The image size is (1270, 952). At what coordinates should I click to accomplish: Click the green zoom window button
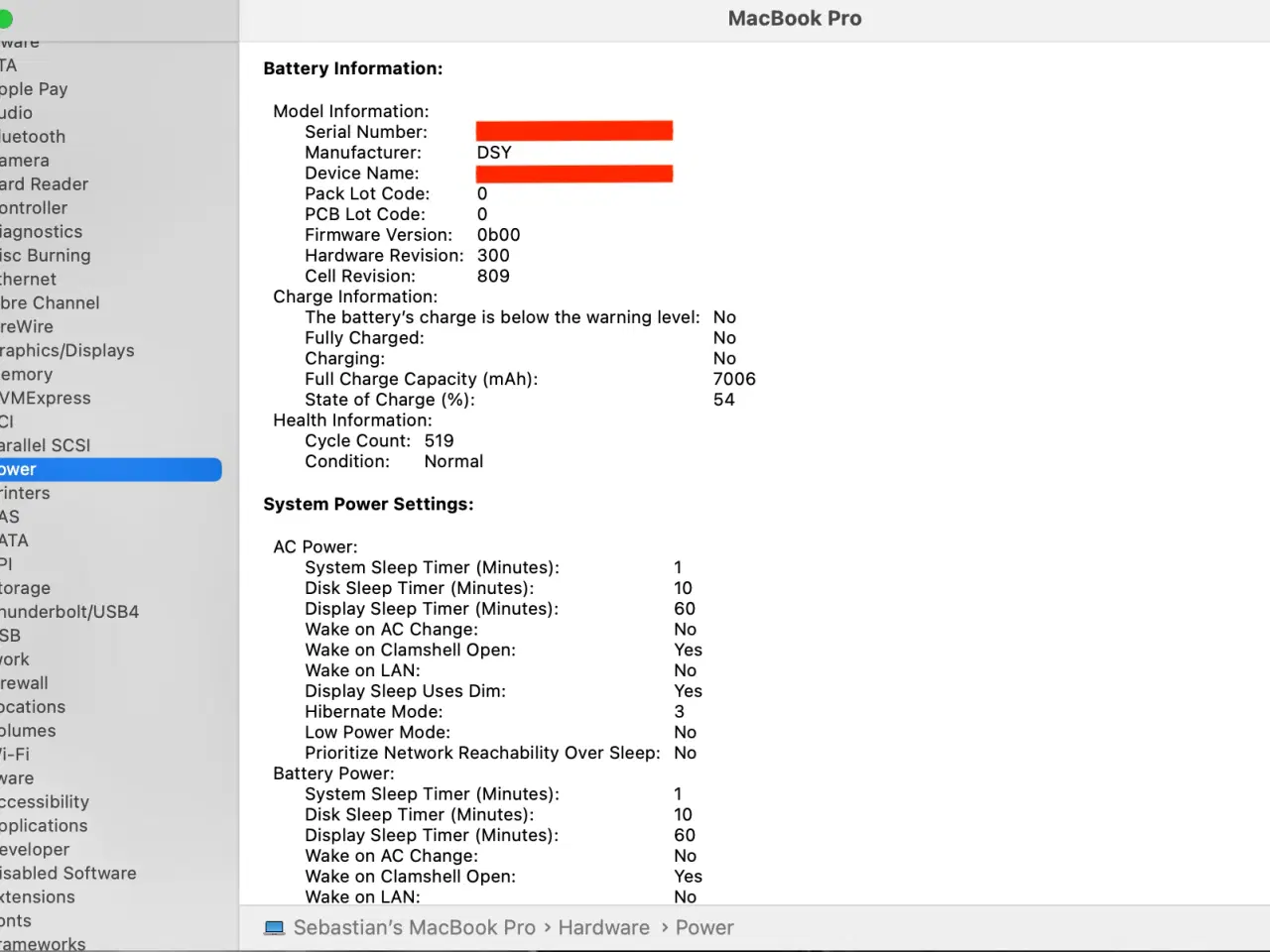pyautogui.click(x=5, y=19)
